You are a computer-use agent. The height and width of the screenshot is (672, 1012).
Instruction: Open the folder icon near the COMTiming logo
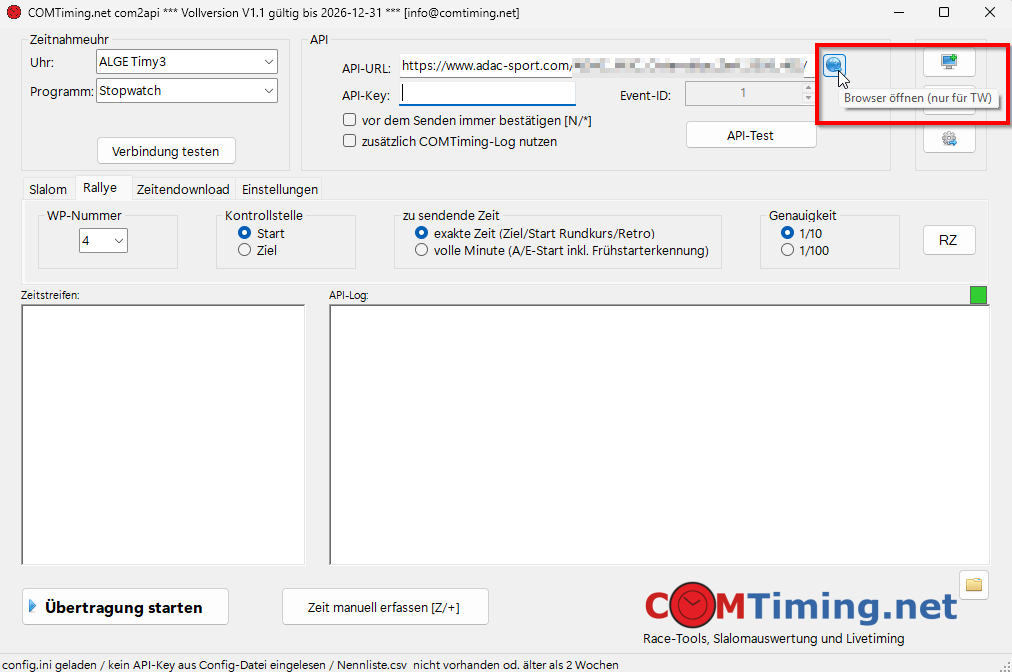973,584
